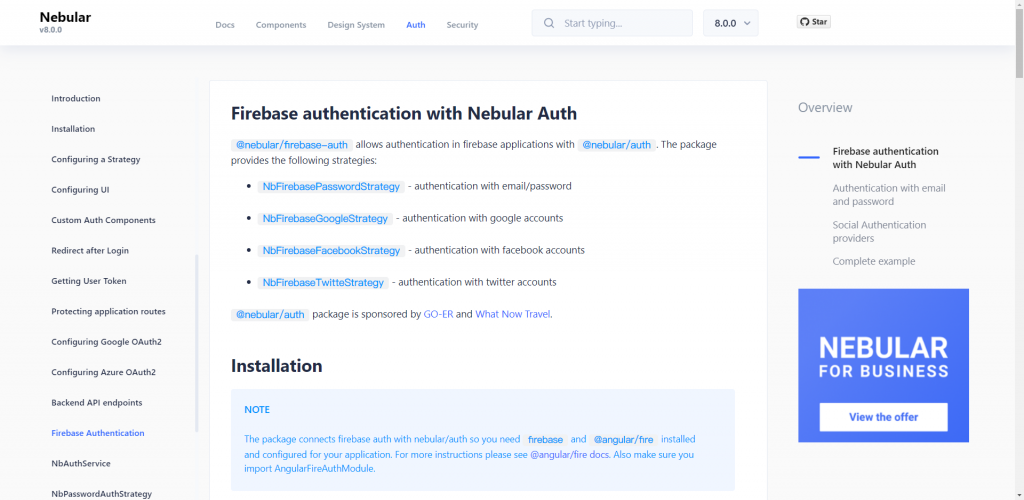Open Protecting application routes page
The image size is (1024, 500).
108,311
